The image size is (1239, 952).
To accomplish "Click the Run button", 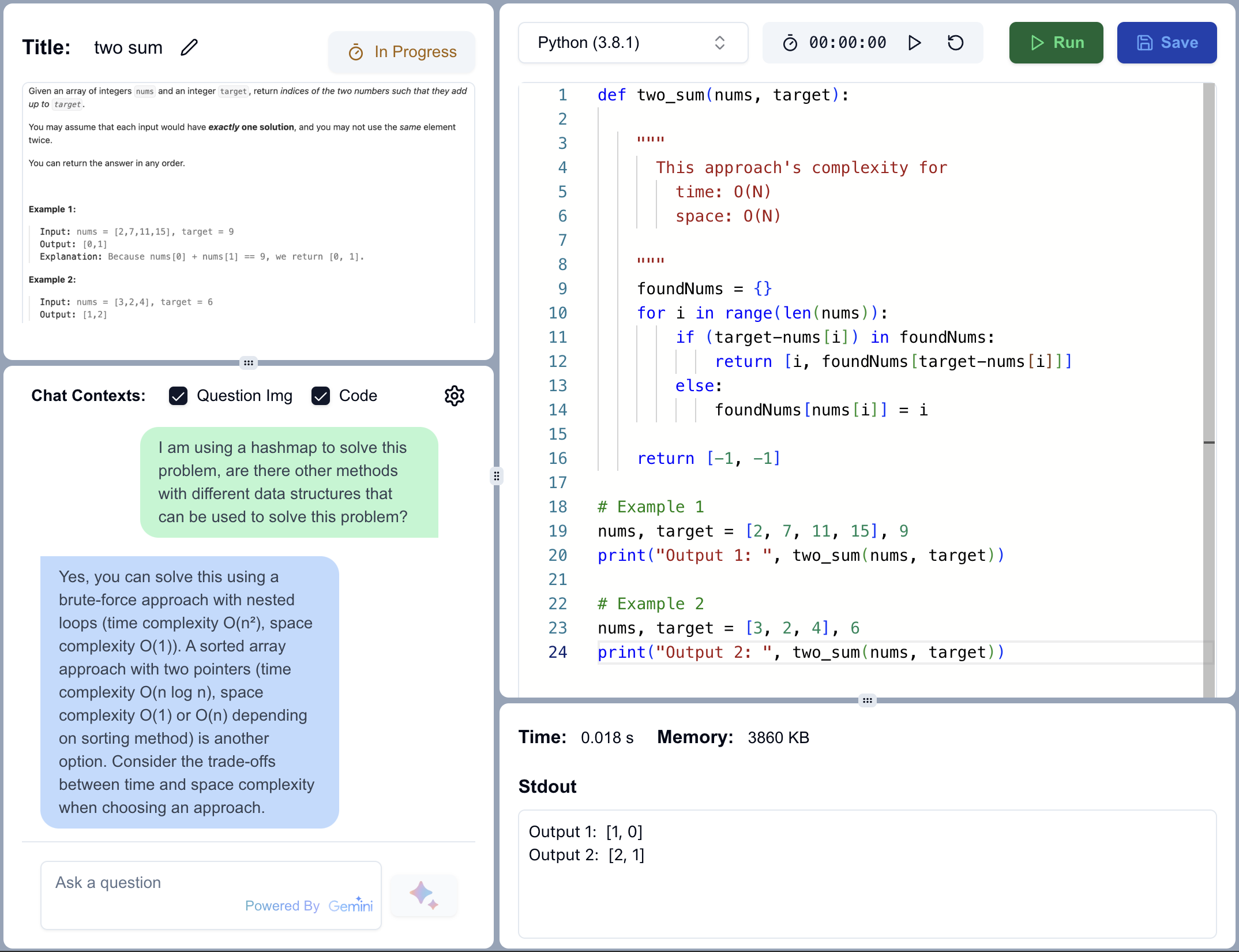I will (x=1056, y=42).
